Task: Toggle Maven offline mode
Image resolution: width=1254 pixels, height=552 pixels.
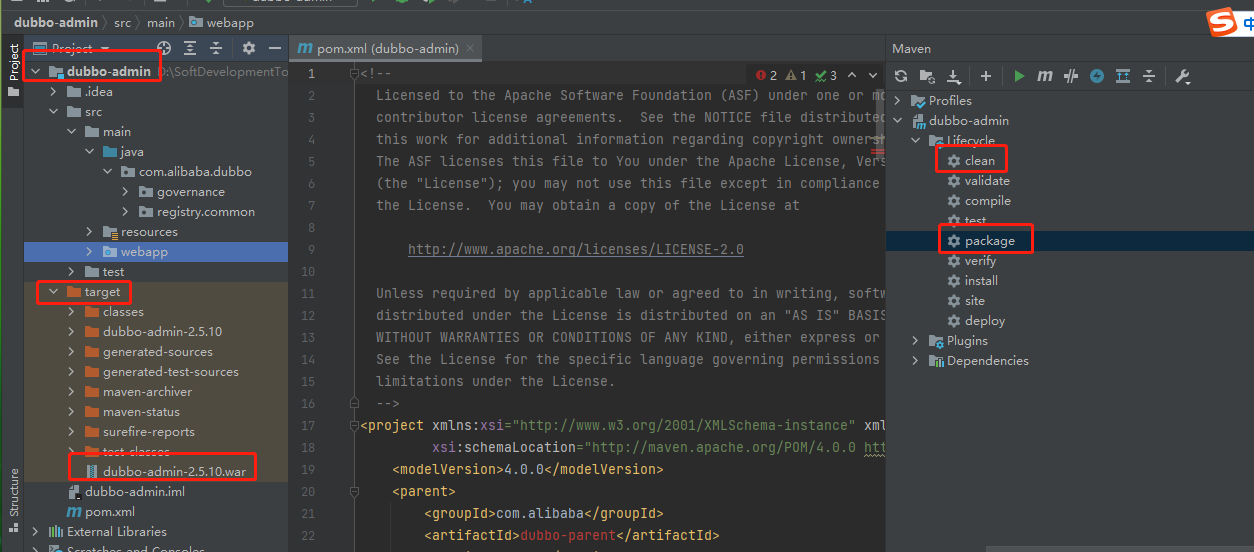Action: pyautogui.click(x=1097, y=76)
